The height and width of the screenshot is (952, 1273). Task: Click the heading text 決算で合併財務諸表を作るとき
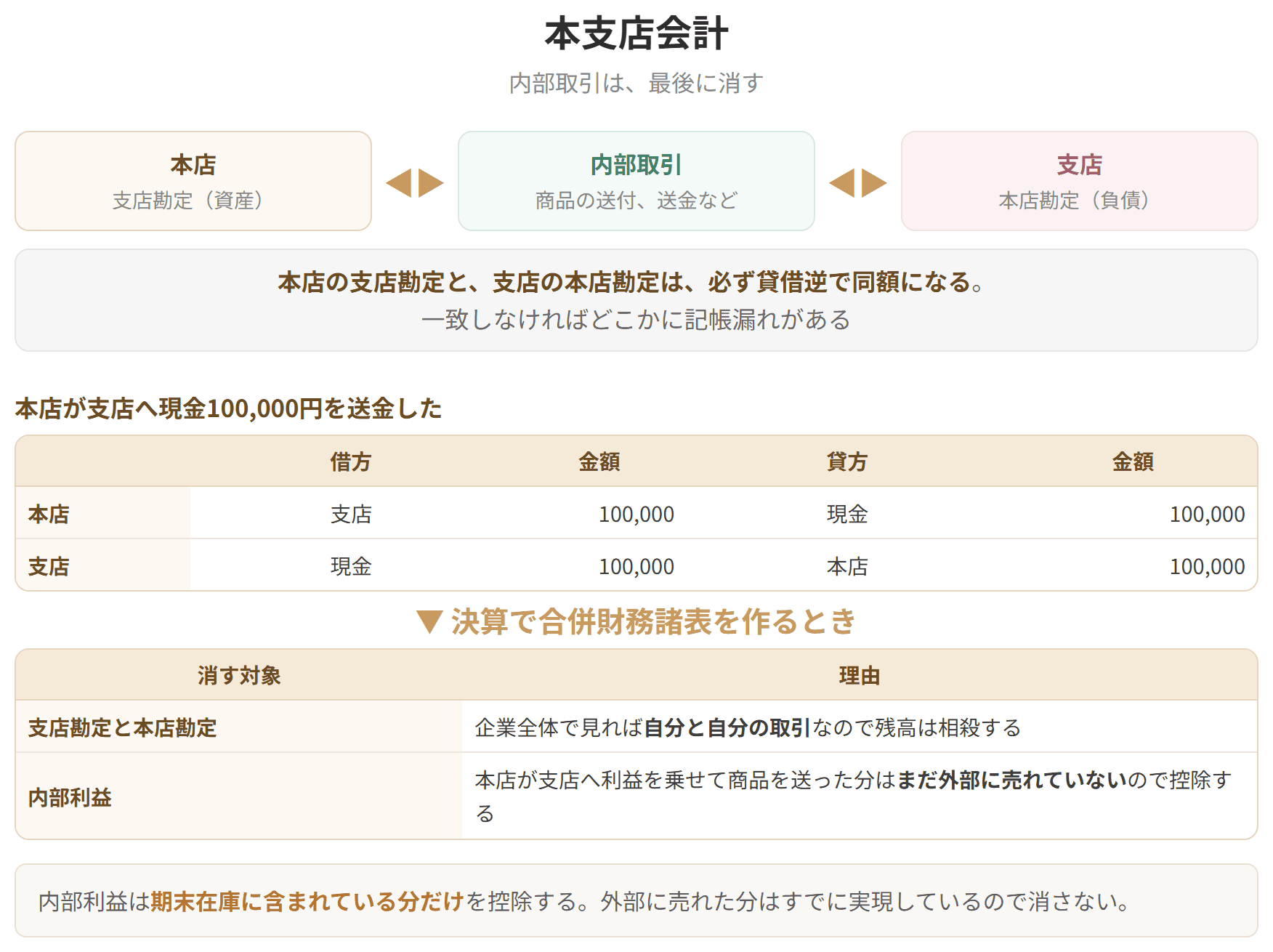tap(653, 621)
